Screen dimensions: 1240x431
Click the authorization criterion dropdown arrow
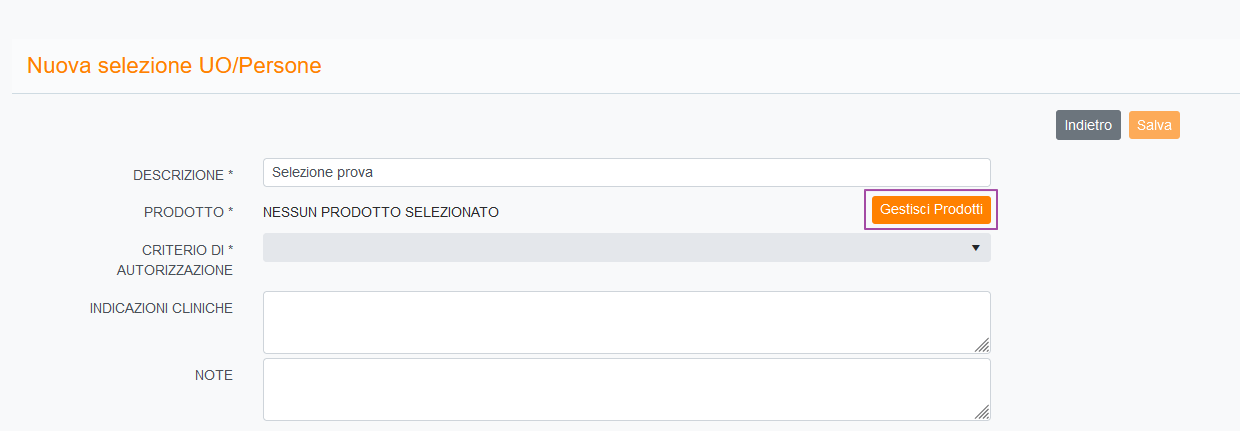976,248
